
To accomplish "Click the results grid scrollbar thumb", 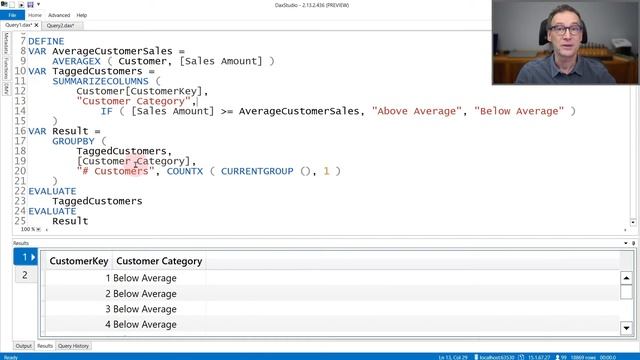I will (626, 292).
